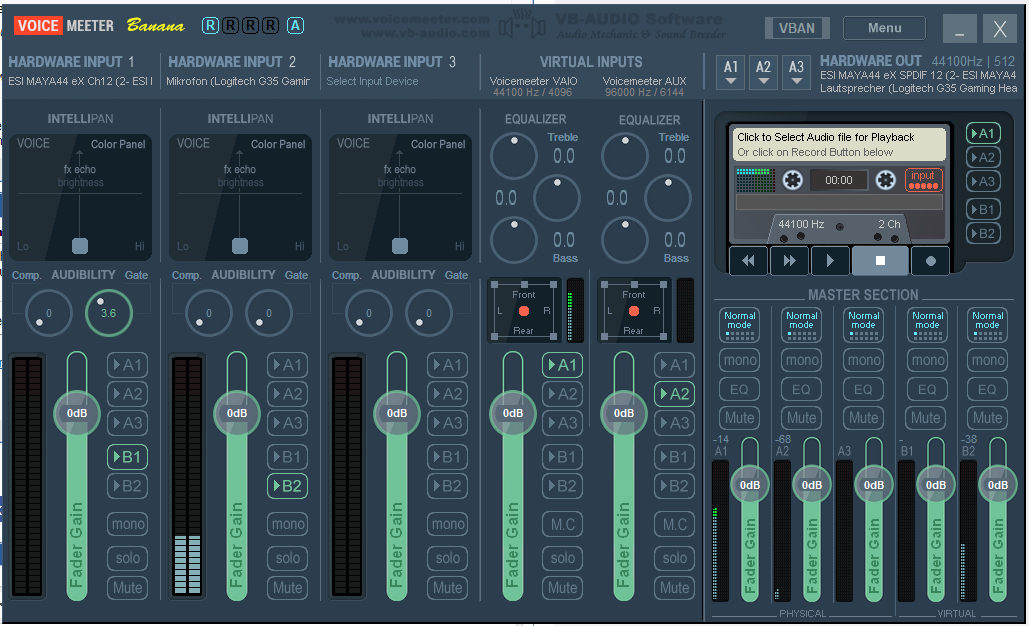Click the first R restart indicator icon

(x=210, y=26)
